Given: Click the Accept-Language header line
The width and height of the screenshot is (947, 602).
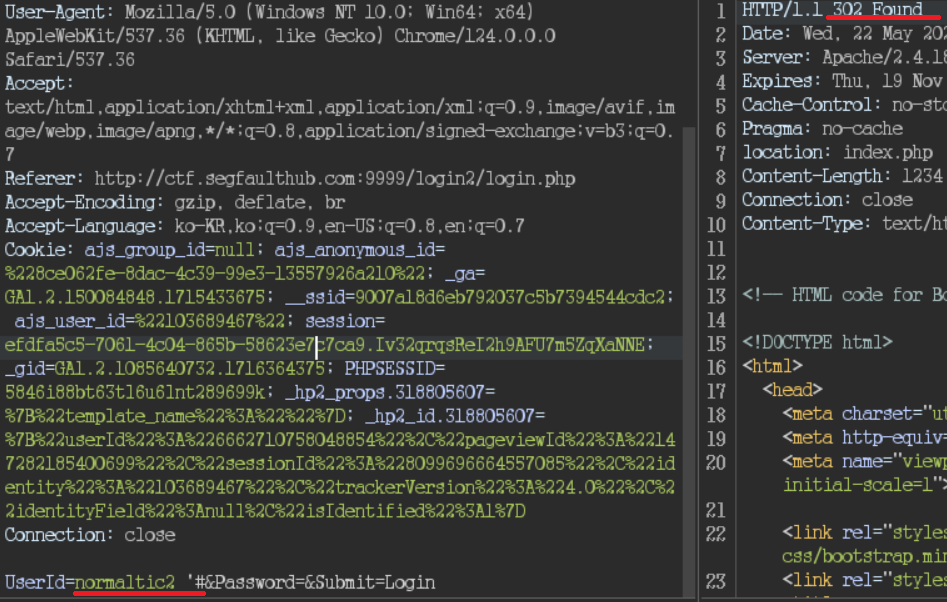Looking at the screenshot, I should click(265, 226).
